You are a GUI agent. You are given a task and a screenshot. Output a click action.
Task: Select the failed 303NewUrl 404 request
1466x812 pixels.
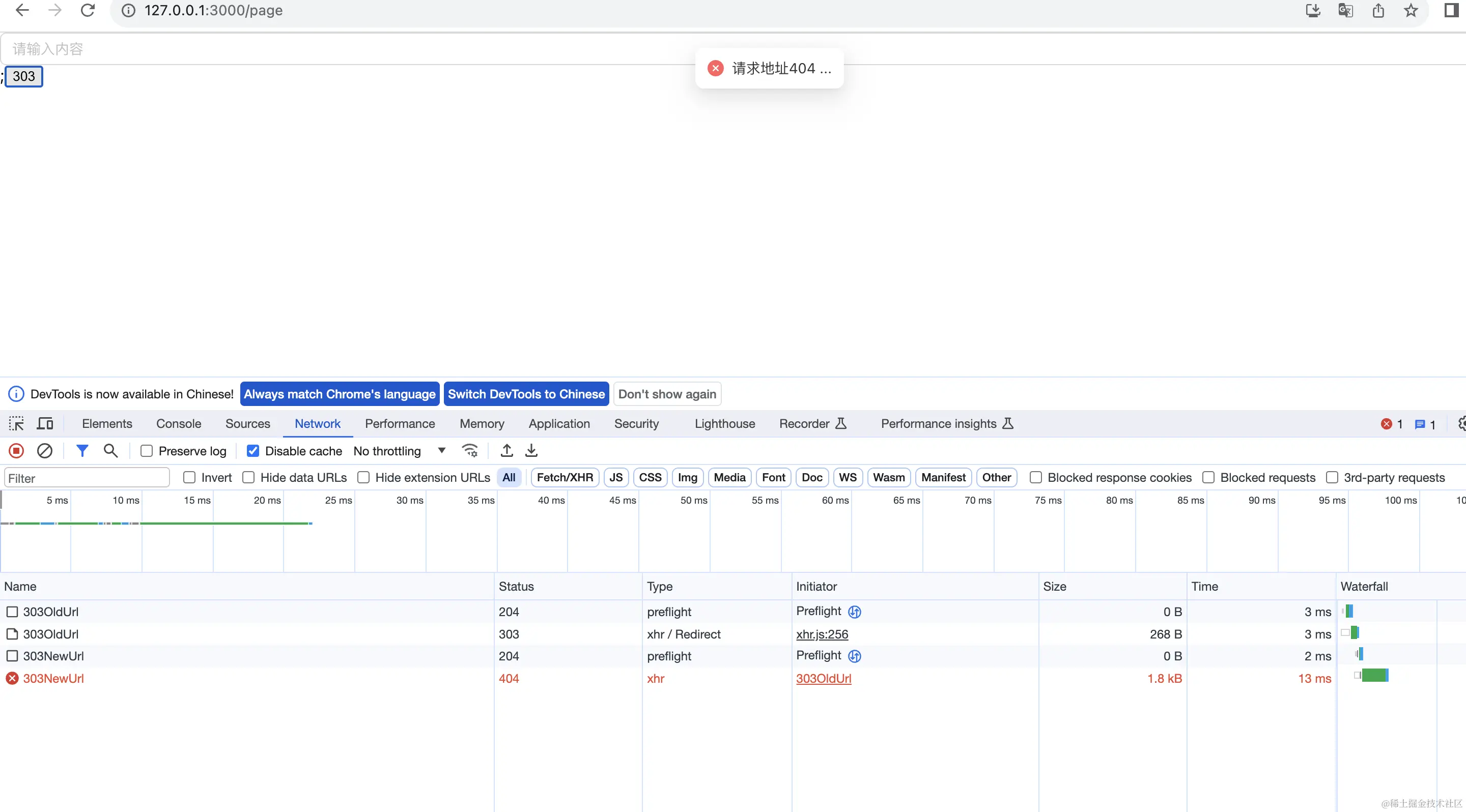pos(53,678)
